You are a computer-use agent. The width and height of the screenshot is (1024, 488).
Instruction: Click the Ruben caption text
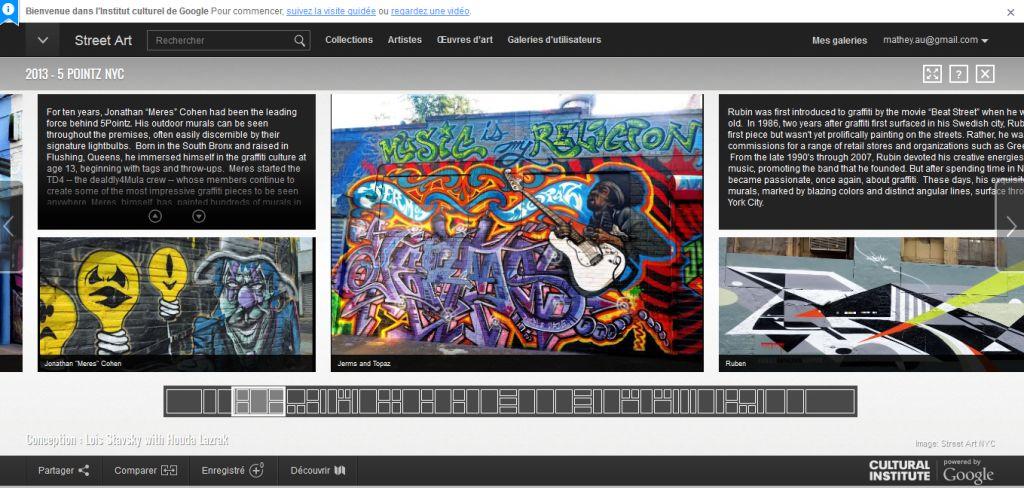(735, 363)
